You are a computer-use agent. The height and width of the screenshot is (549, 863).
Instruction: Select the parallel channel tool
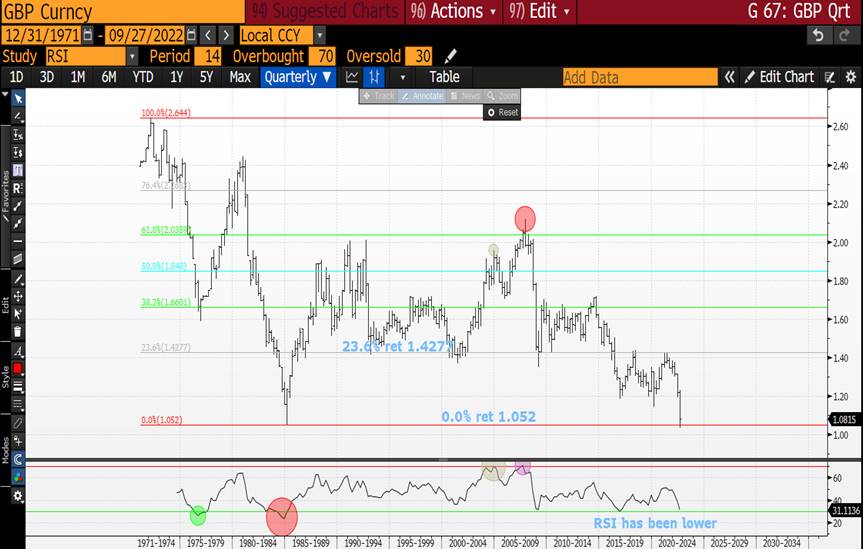18,259
